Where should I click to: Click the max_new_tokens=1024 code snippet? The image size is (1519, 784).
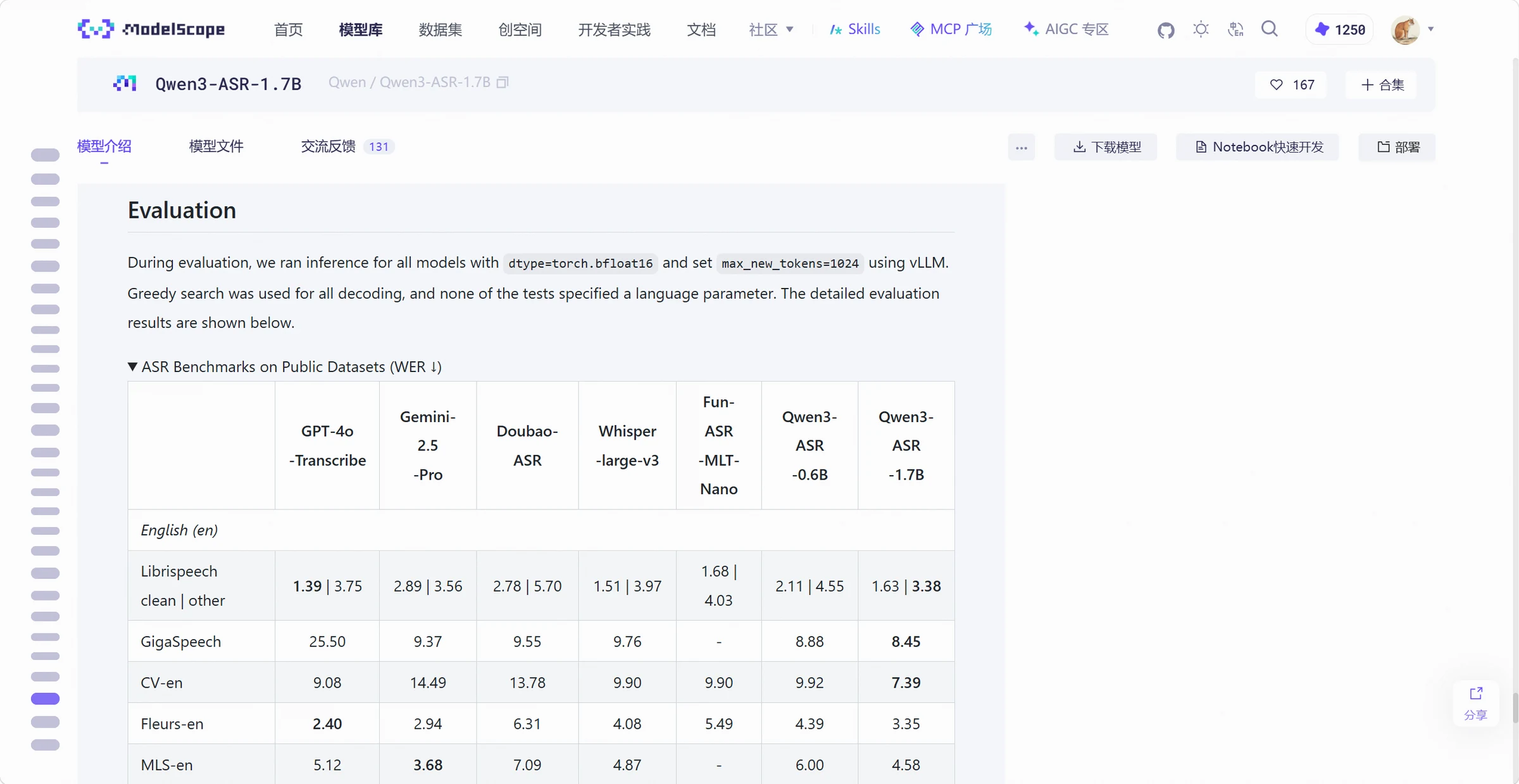pos(790,263)
